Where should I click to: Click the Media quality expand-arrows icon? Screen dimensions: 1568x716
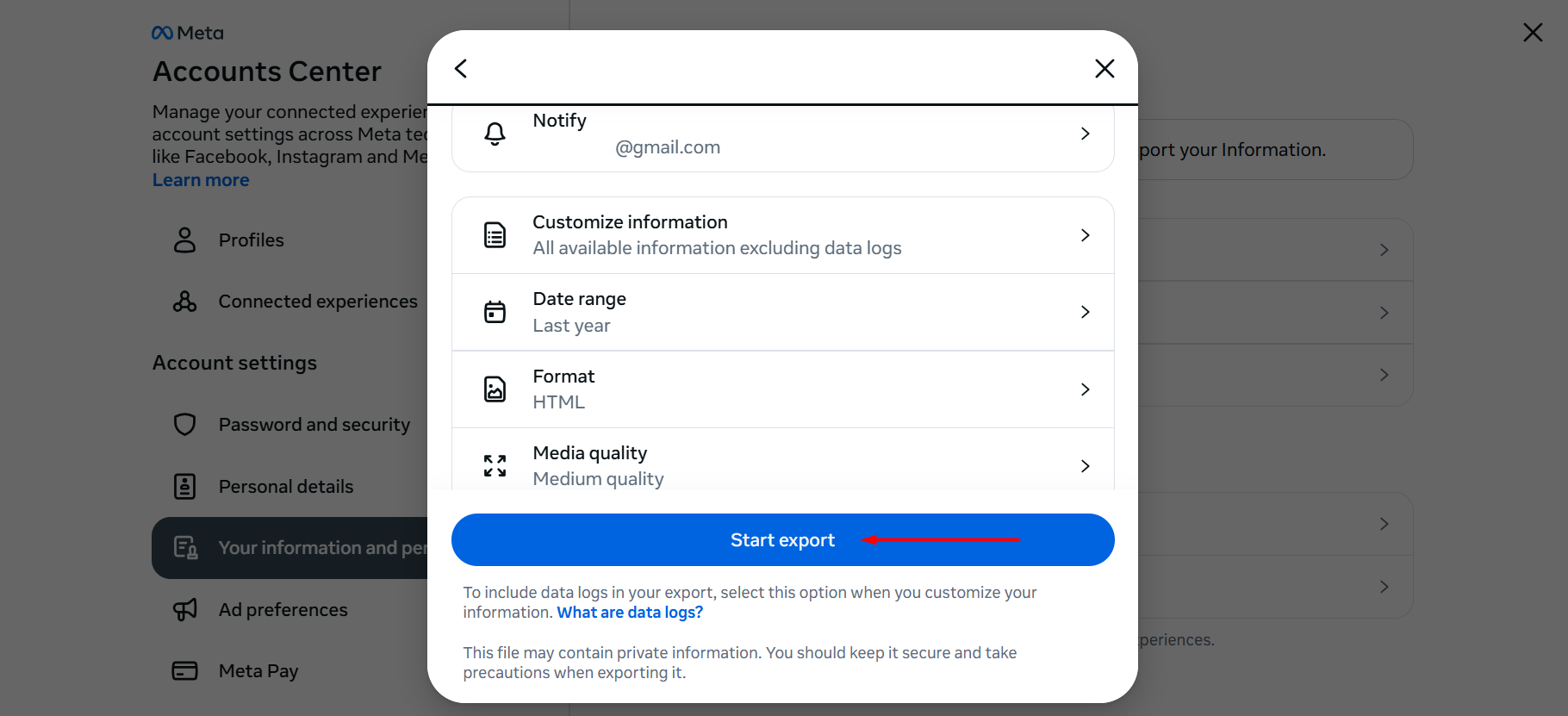click(x=495, y=466)
